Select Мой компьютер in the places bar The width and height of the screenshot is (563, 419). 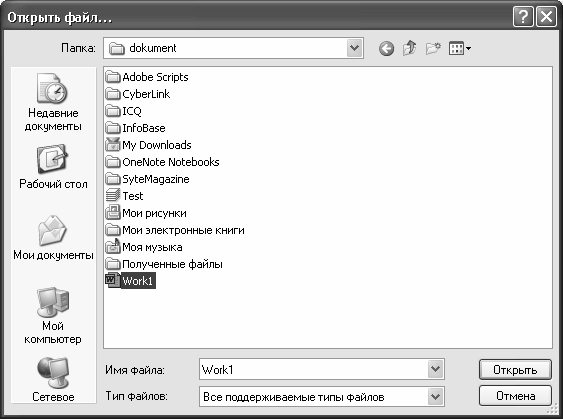(53, 316)
